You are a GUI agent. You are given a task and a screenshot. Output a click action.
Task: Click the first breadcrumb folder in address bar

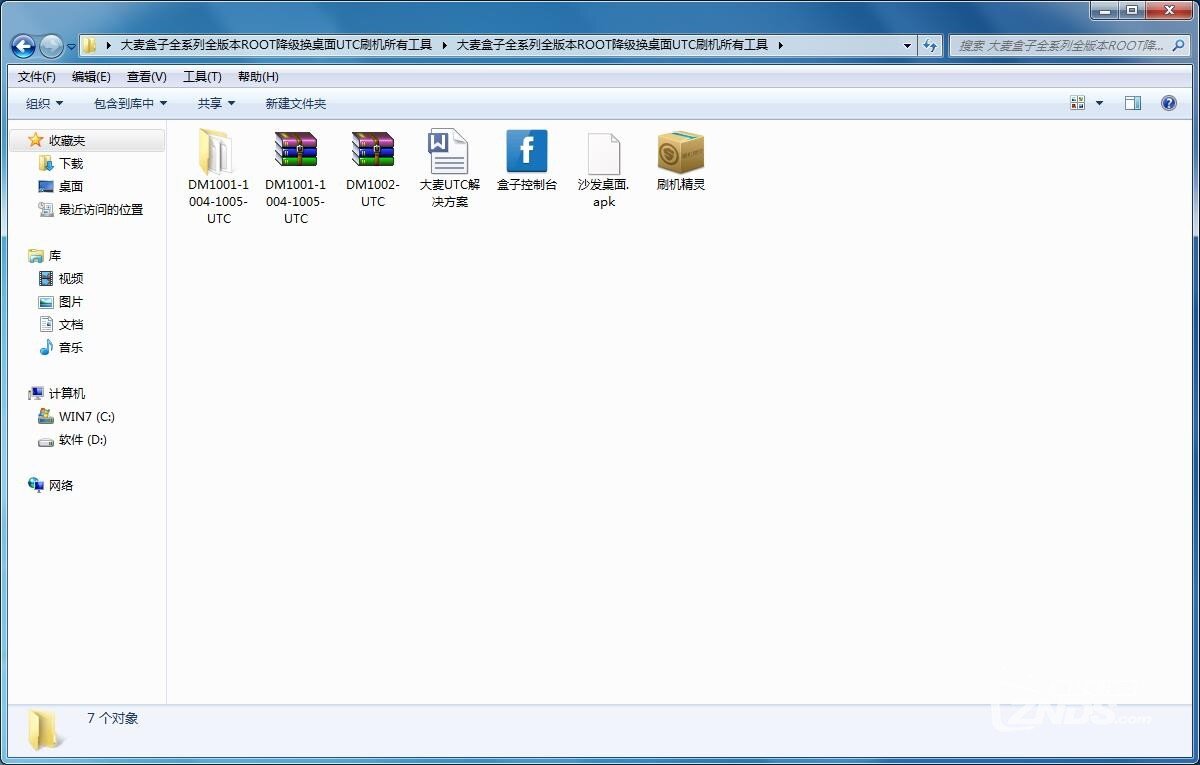(x=276, y=45)
